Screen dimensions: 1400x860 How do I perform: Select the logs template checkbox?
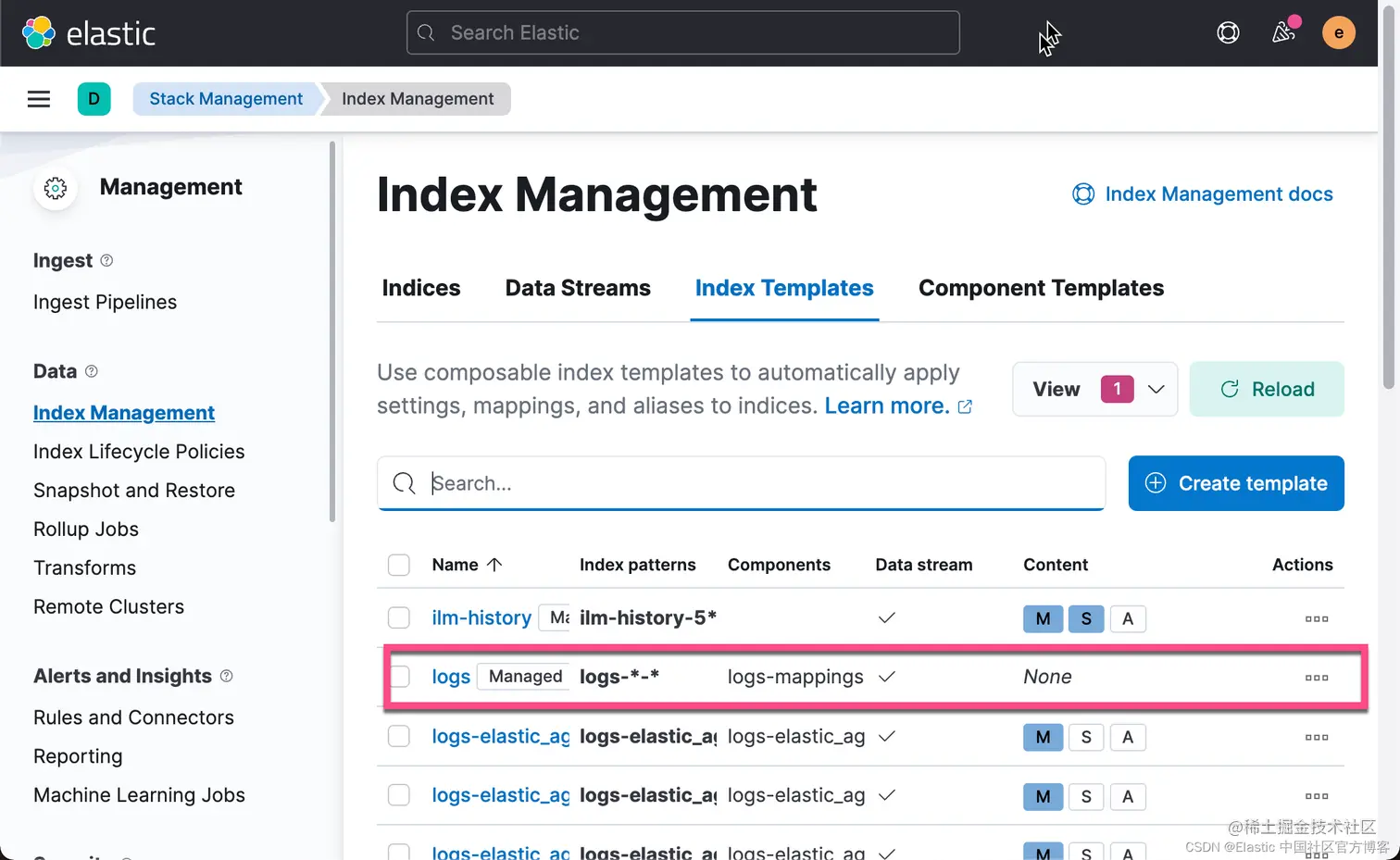pyautogui.click(x=399, y=677)
